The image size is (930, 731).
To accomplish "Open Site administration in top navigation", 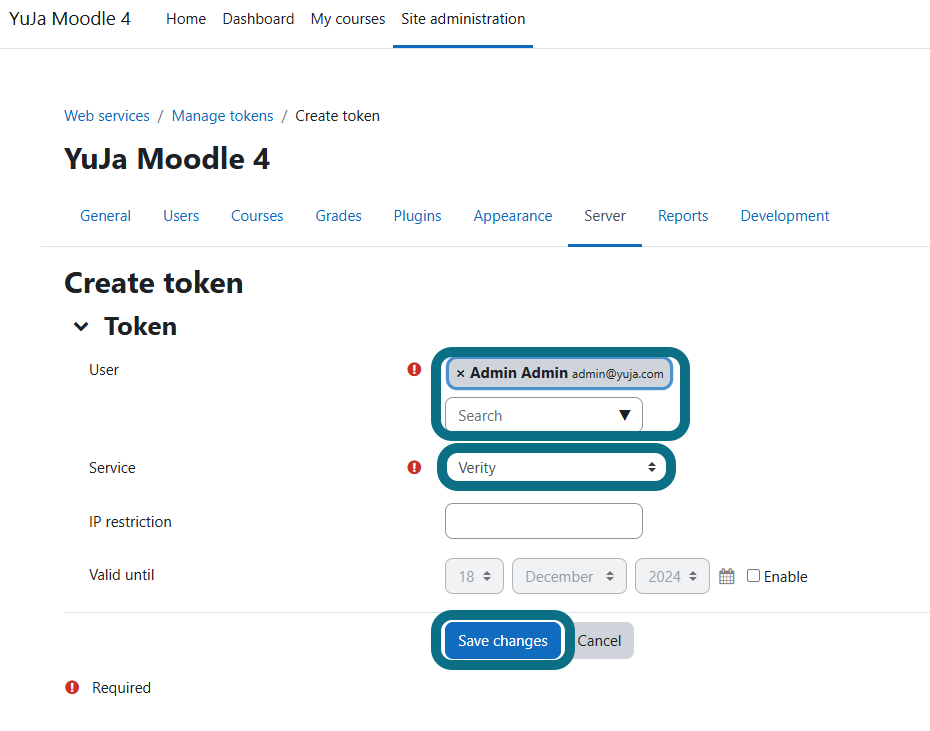I will click(463, 19).
